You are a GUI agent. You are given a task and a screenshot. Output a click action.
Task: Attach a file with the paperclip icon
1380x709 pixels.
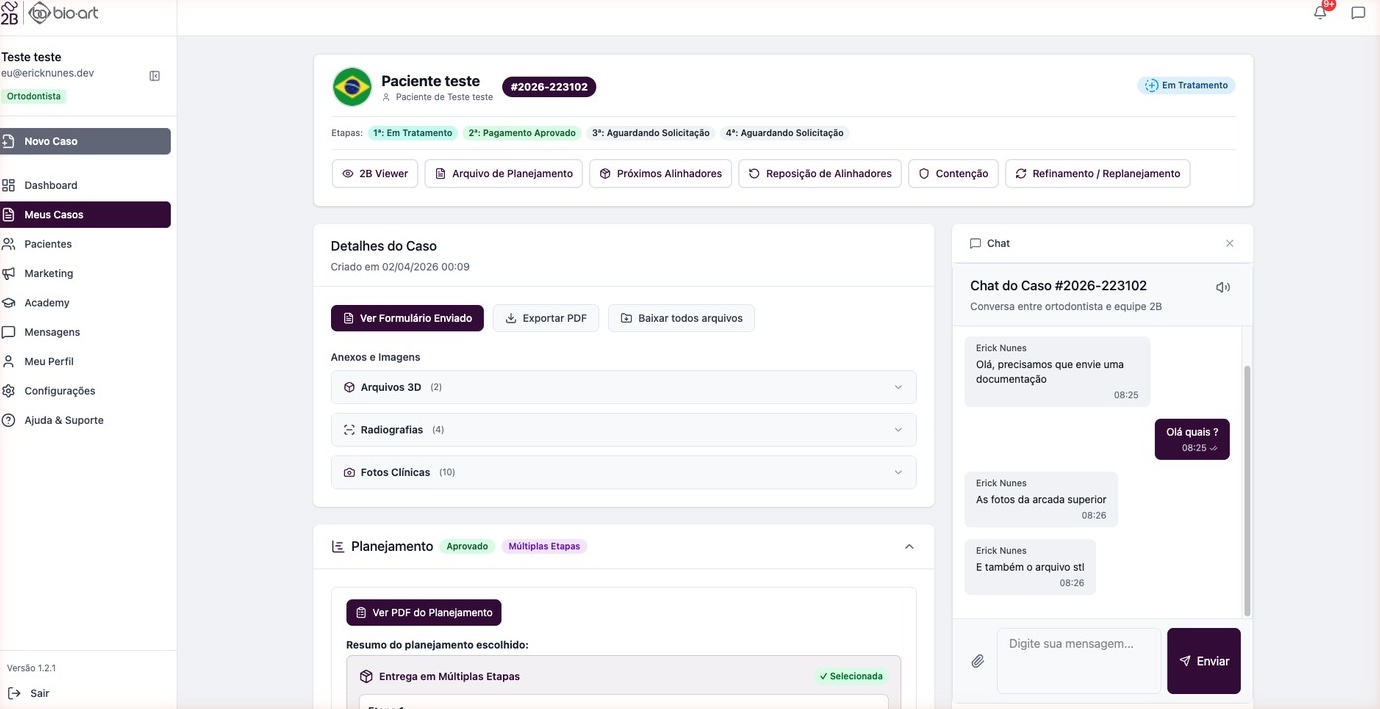point(978,661)
